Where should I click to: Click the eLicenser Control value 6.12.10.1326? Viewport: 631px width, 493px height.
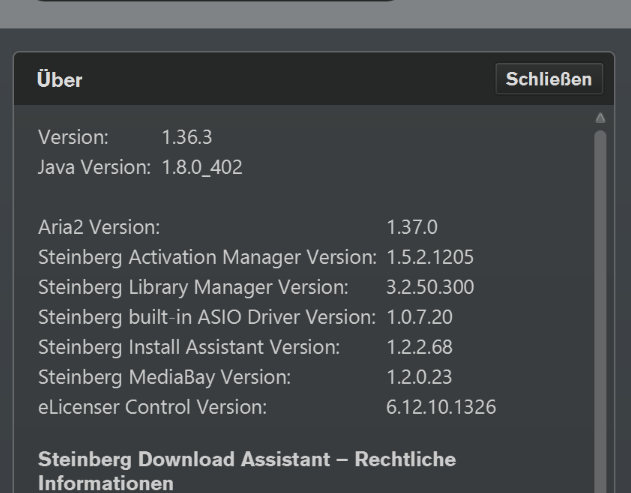click(441, 407)
